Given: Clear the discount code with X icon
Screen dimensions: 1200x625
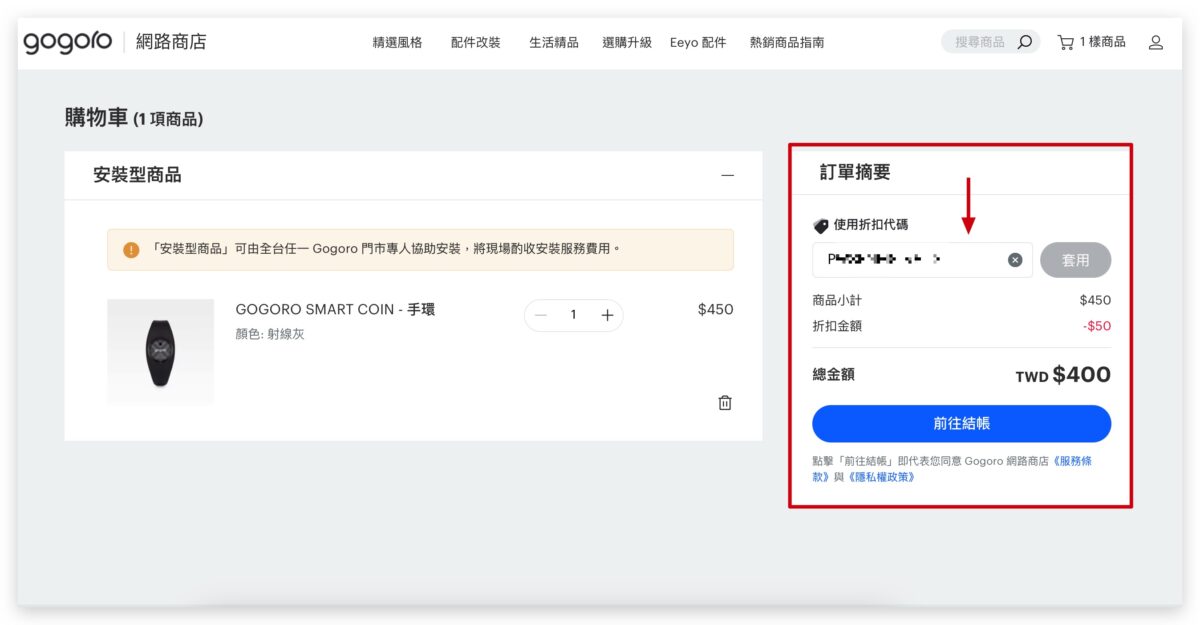Looking at the screenshot, I should coord(1015,260).
